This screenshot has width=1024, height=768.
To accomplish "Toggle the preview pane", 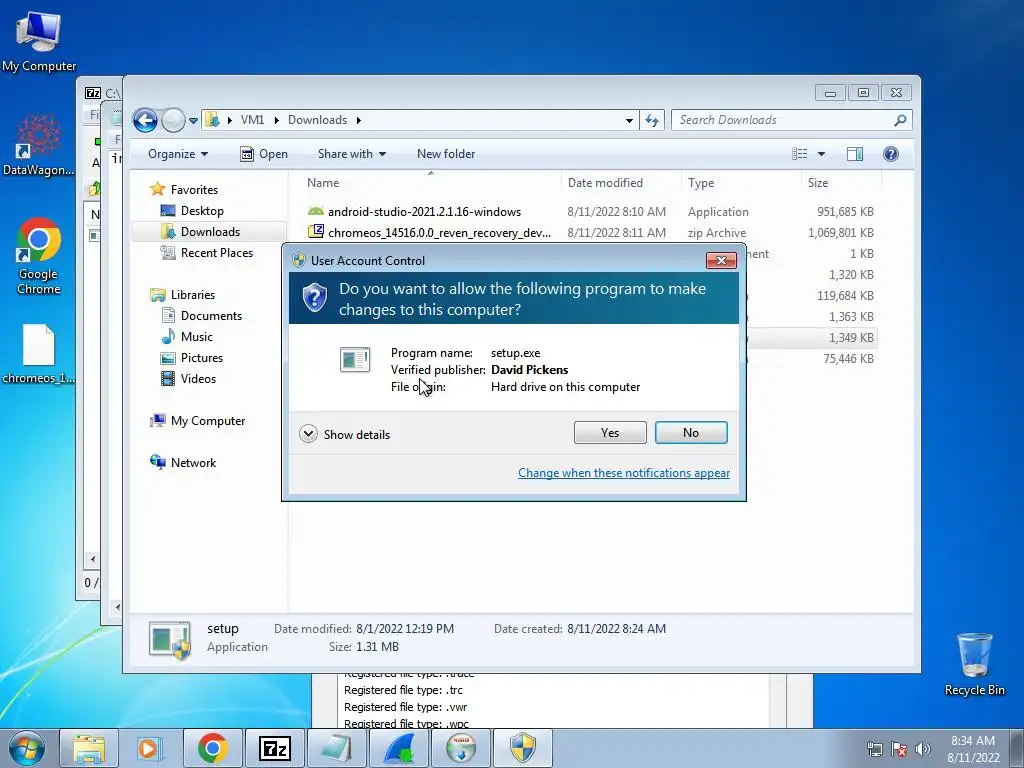I will pos(855,154).
